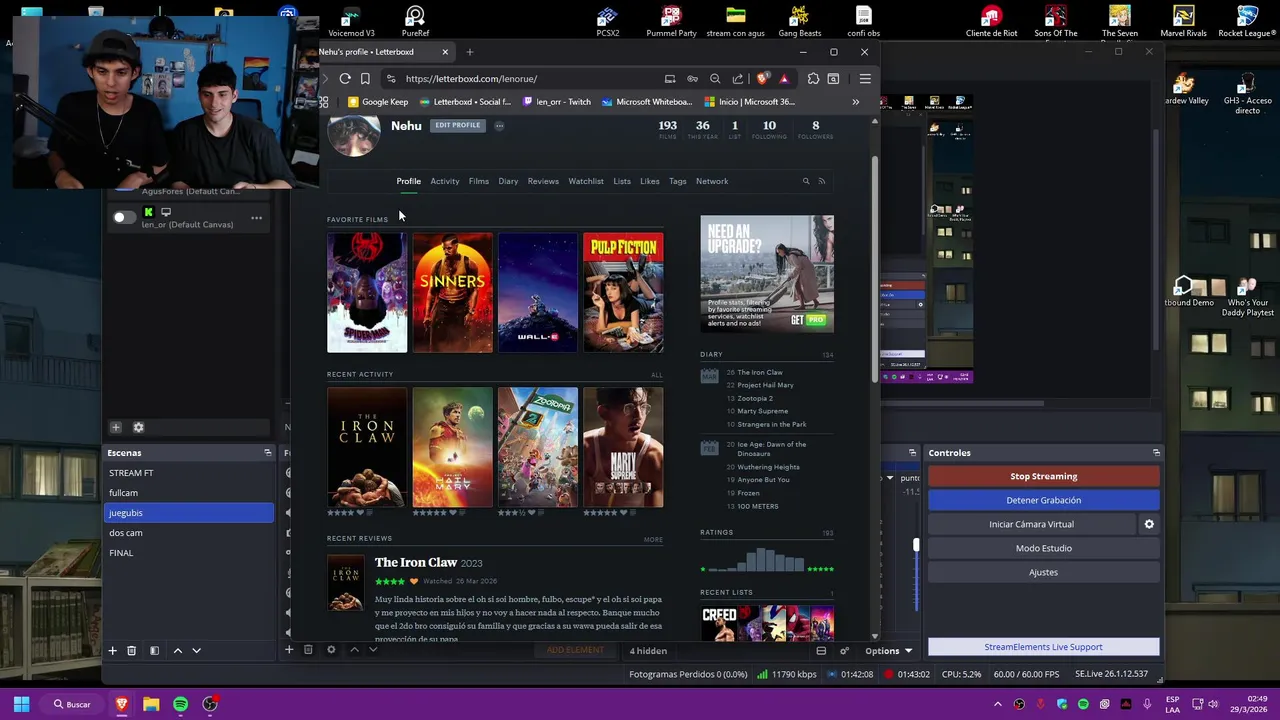Open virtual camera settings gear
Image resolution: width=1280 pixels, height=720 pixels.
pyautogui.click(x=1149, y=524)
